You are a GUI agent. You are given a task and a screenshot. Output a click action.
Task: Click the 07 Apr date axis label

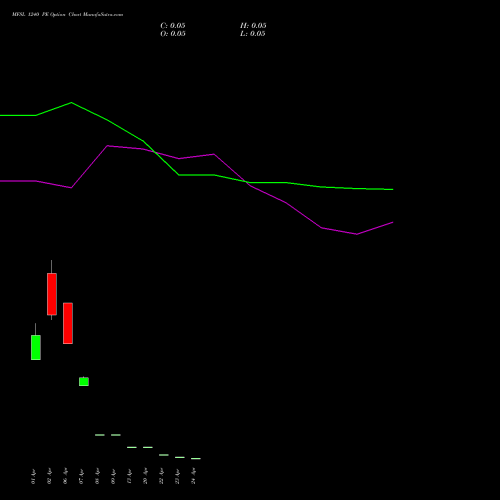point(81,476)
